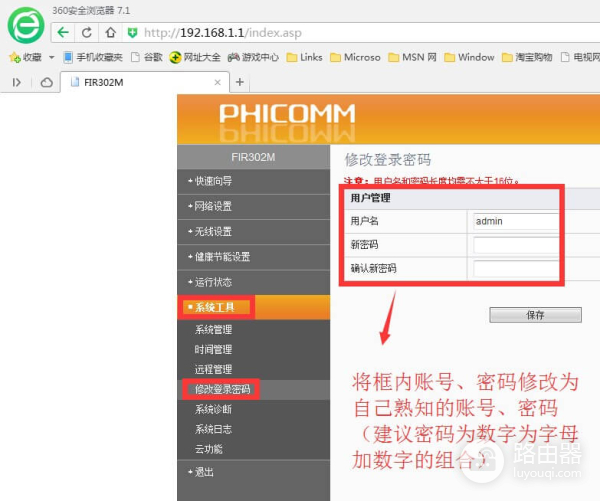Image resolution: width=600 pixels, height=501 pixels.
Task: Select 修改登录密码 in the sidebar
Action: pyautogui.click(x=222, y=389)
